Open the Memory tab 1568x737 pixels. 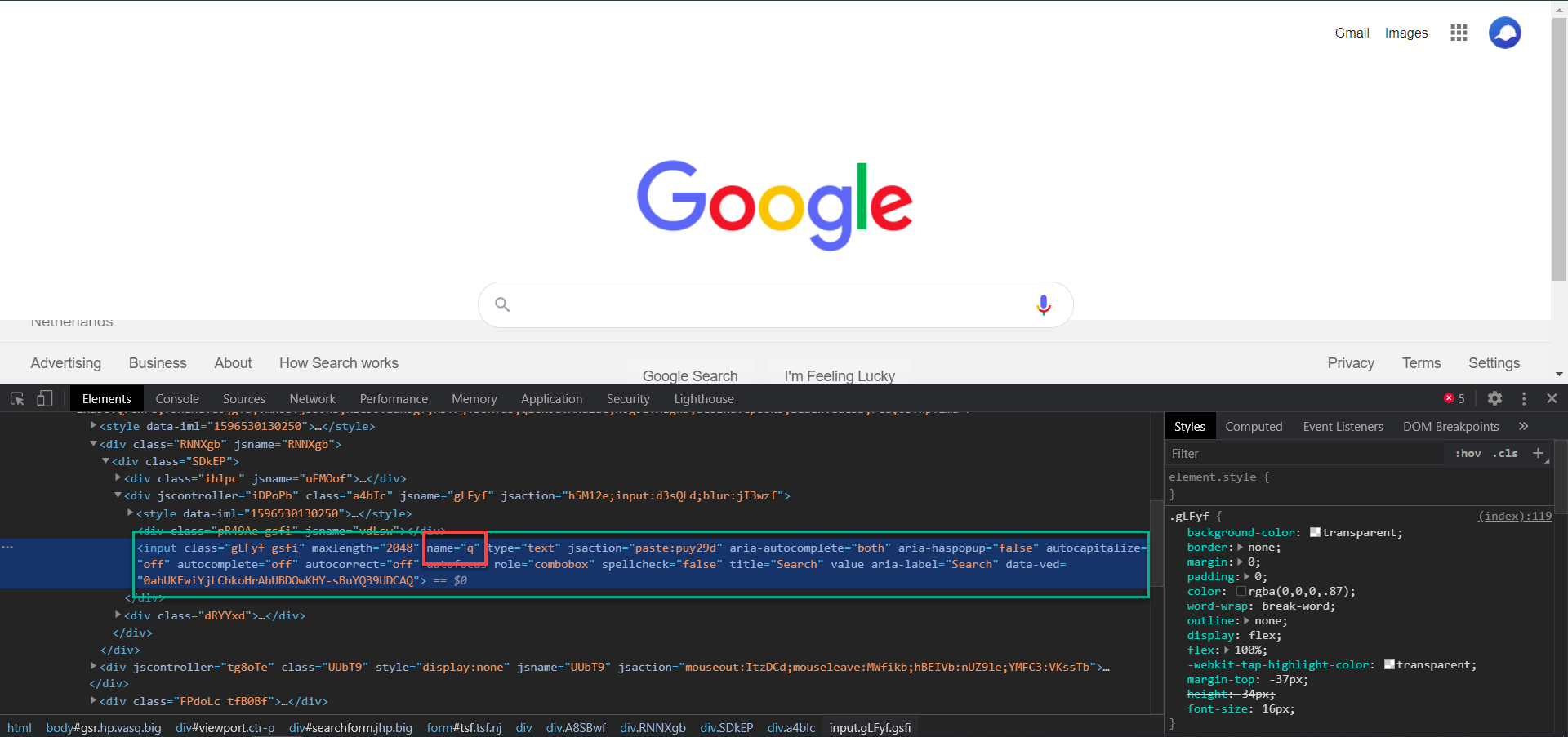tap(474, 398)
